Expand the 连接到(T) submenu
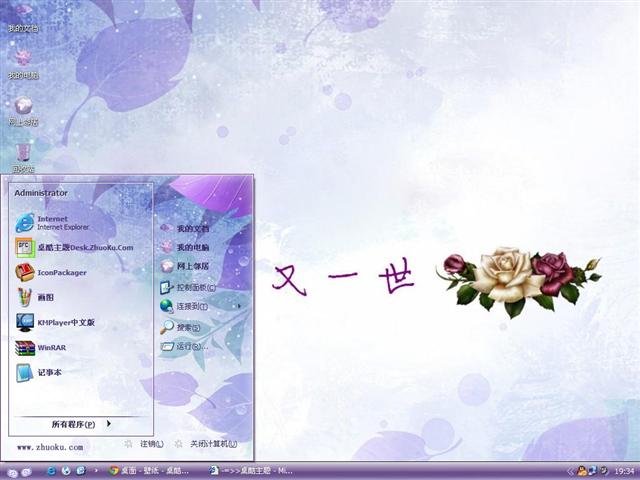 pos(200,306)
